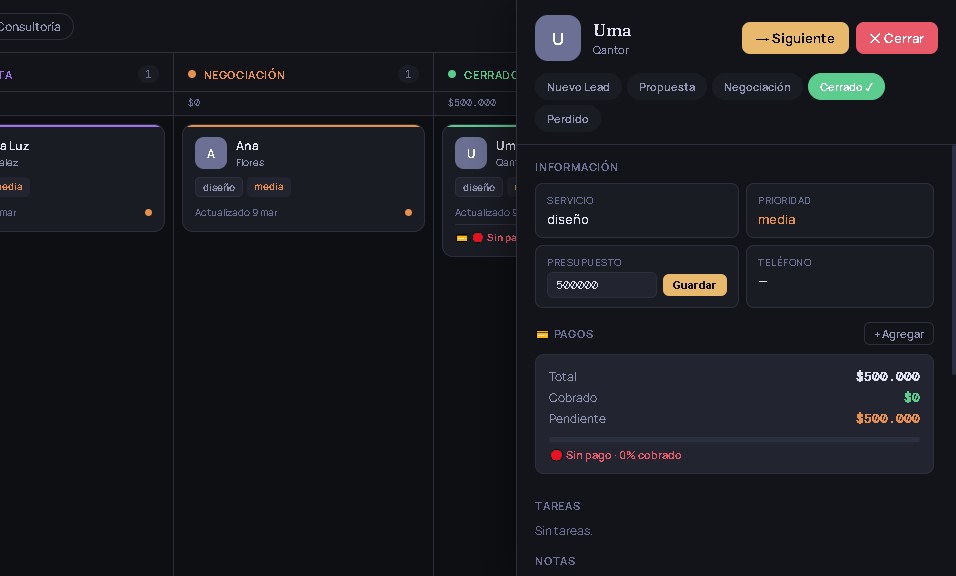Click Ana's avatar on the Negociación card
This screenshot has height=576, width=956.
[210, 153]
